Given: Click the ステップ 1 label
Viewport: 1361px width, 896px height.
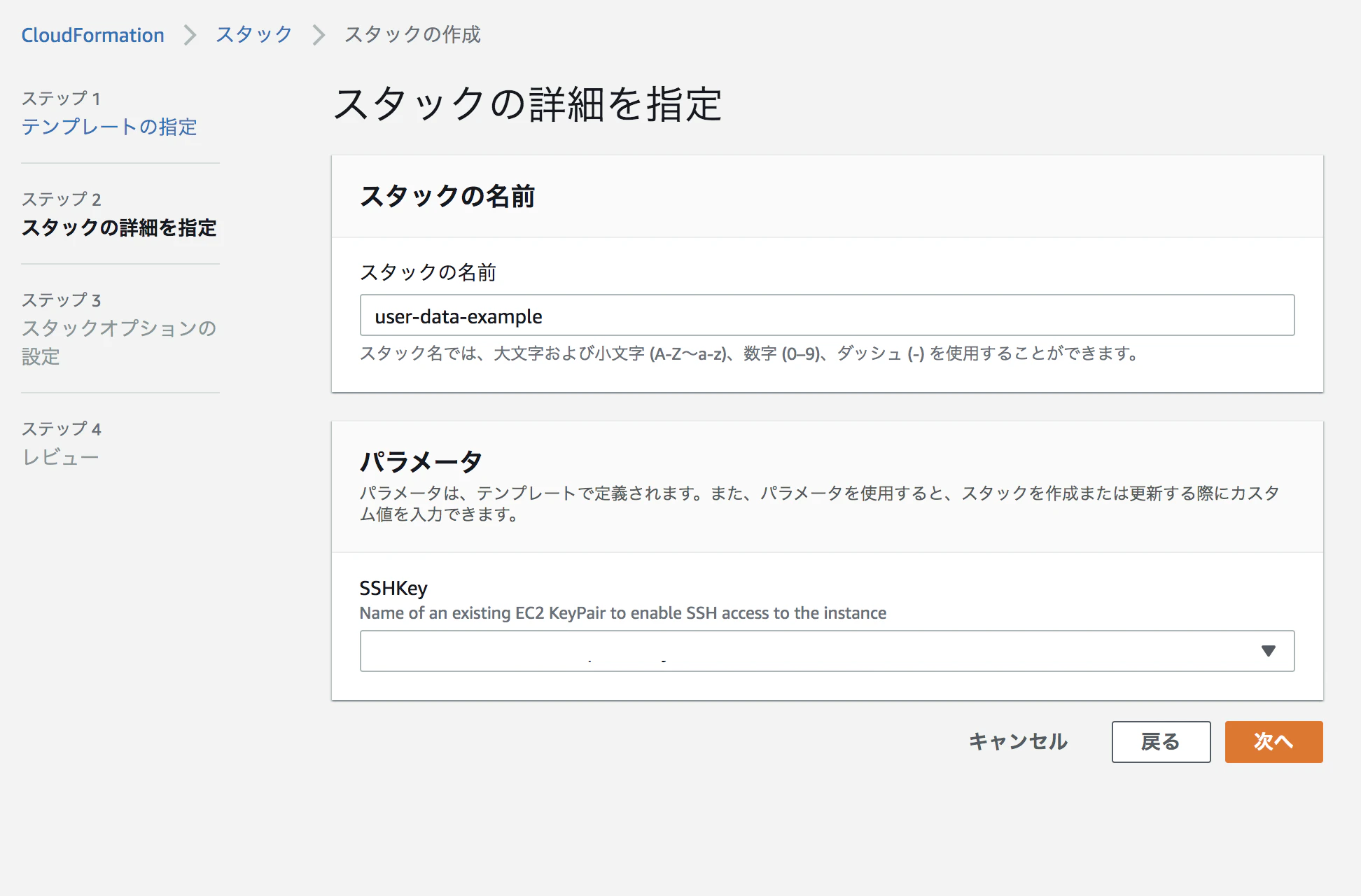Looking at the screenshot, I should pos(61,99).
